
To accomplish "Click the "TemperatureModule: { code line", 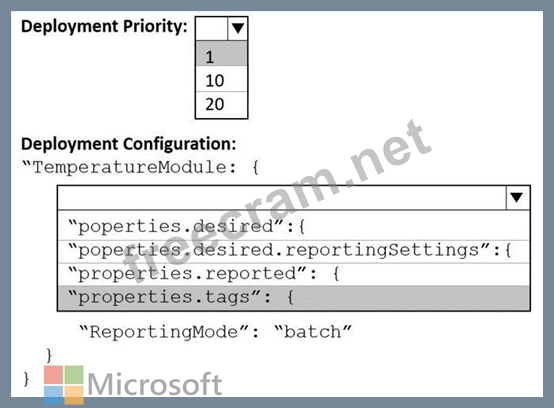I will tap(141, 167).
